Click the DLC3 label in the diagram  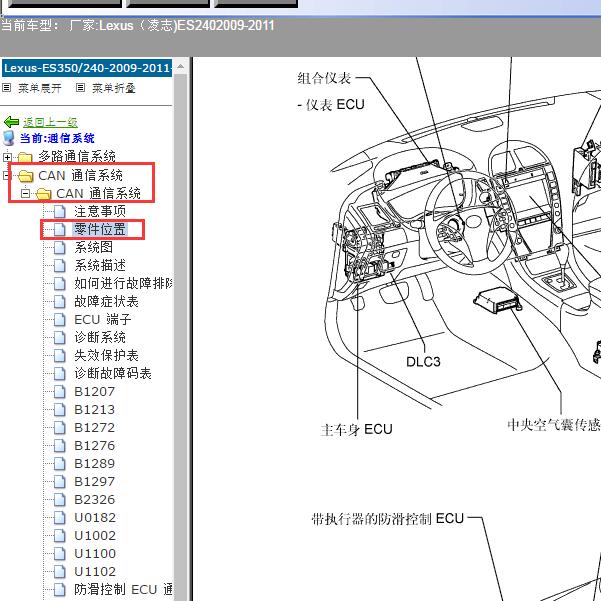point(423,361)
